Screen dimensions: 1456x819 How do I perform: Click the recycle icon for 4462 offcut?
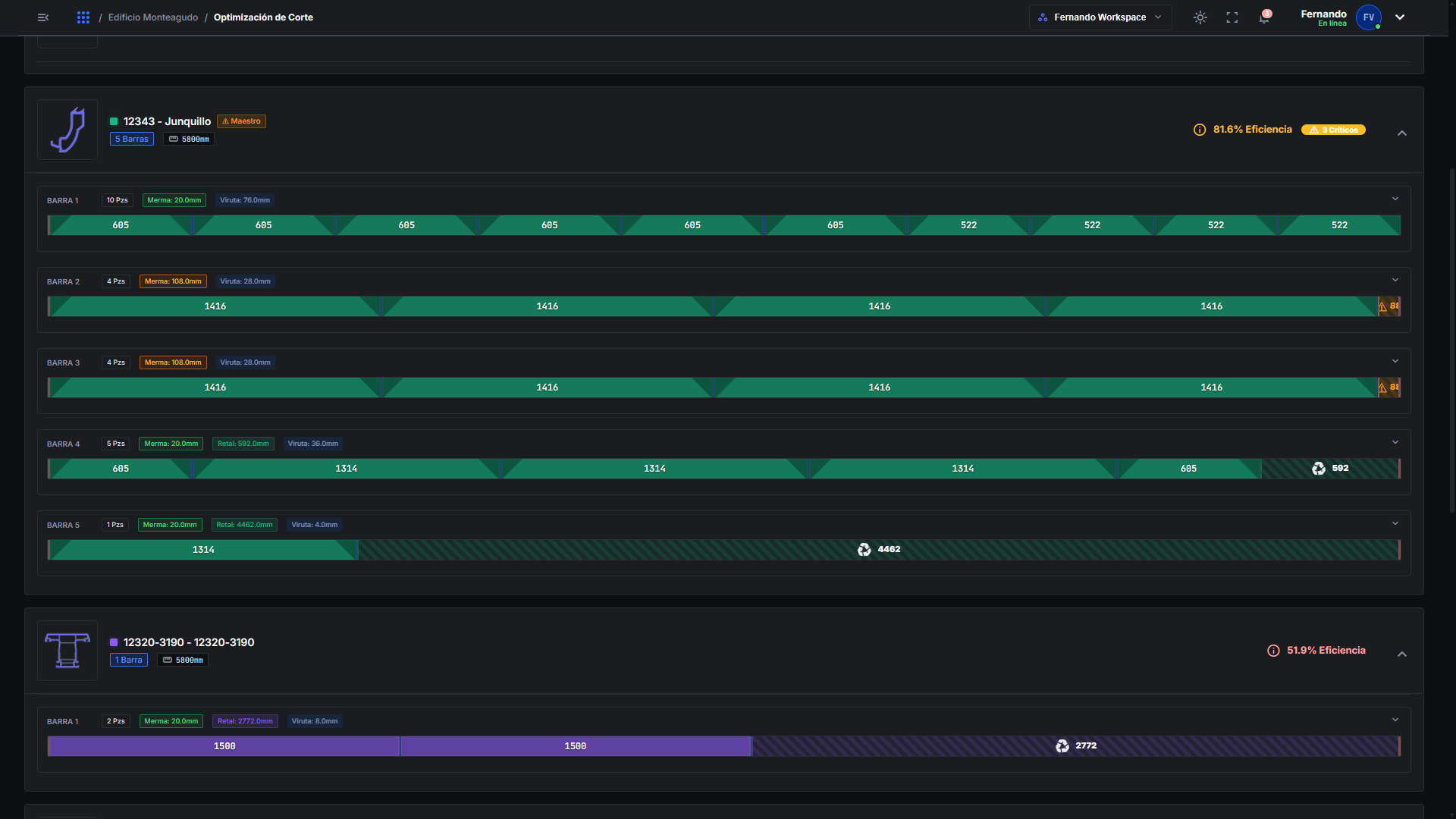click(864, 550)
